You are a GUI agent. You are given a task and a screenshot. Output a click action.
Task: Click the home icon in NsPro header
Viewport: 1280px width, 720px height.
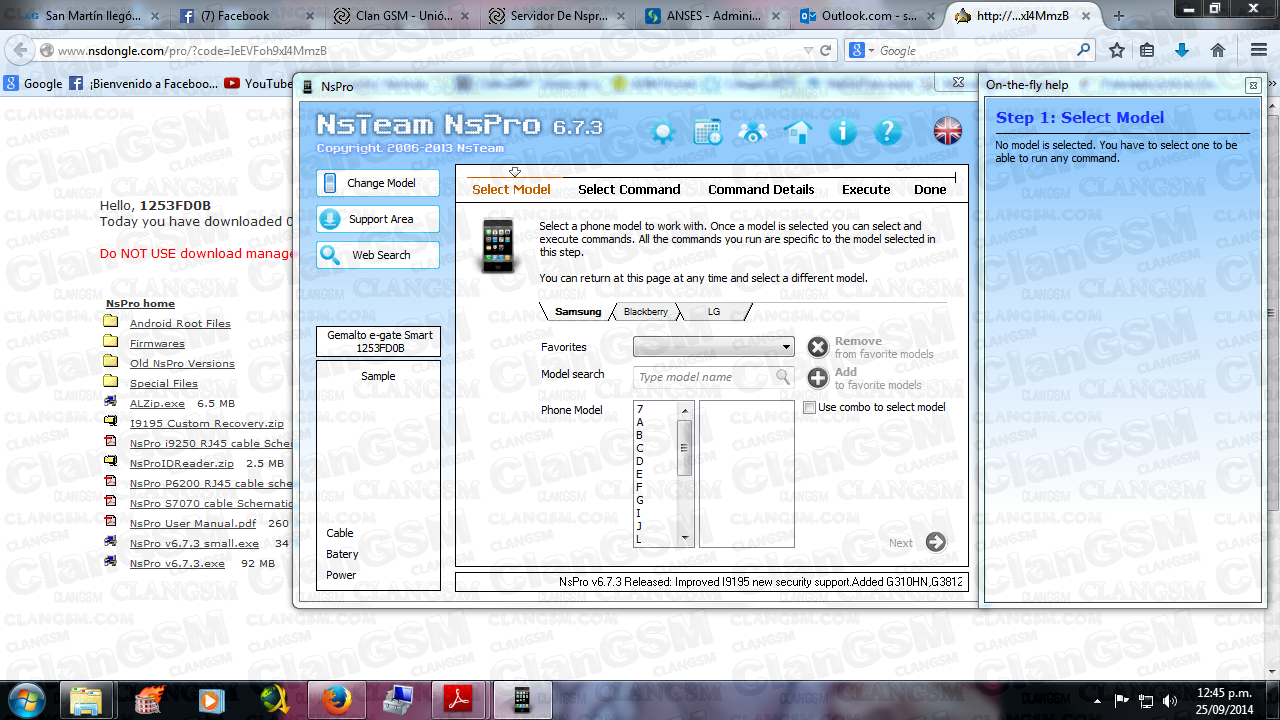[x=798, y=131]
